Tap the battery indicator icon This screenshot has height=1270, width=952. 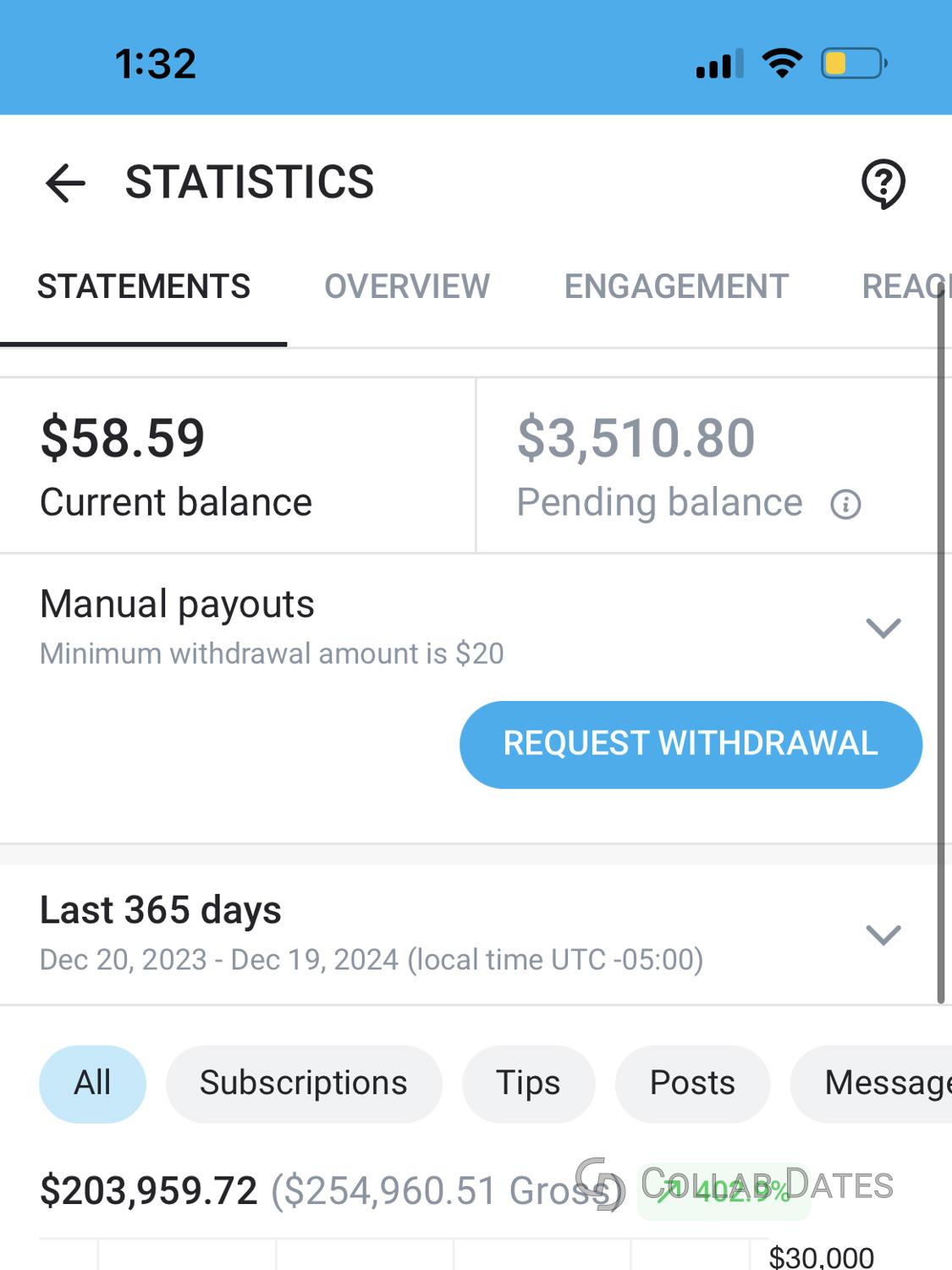(x=854, y=63)
